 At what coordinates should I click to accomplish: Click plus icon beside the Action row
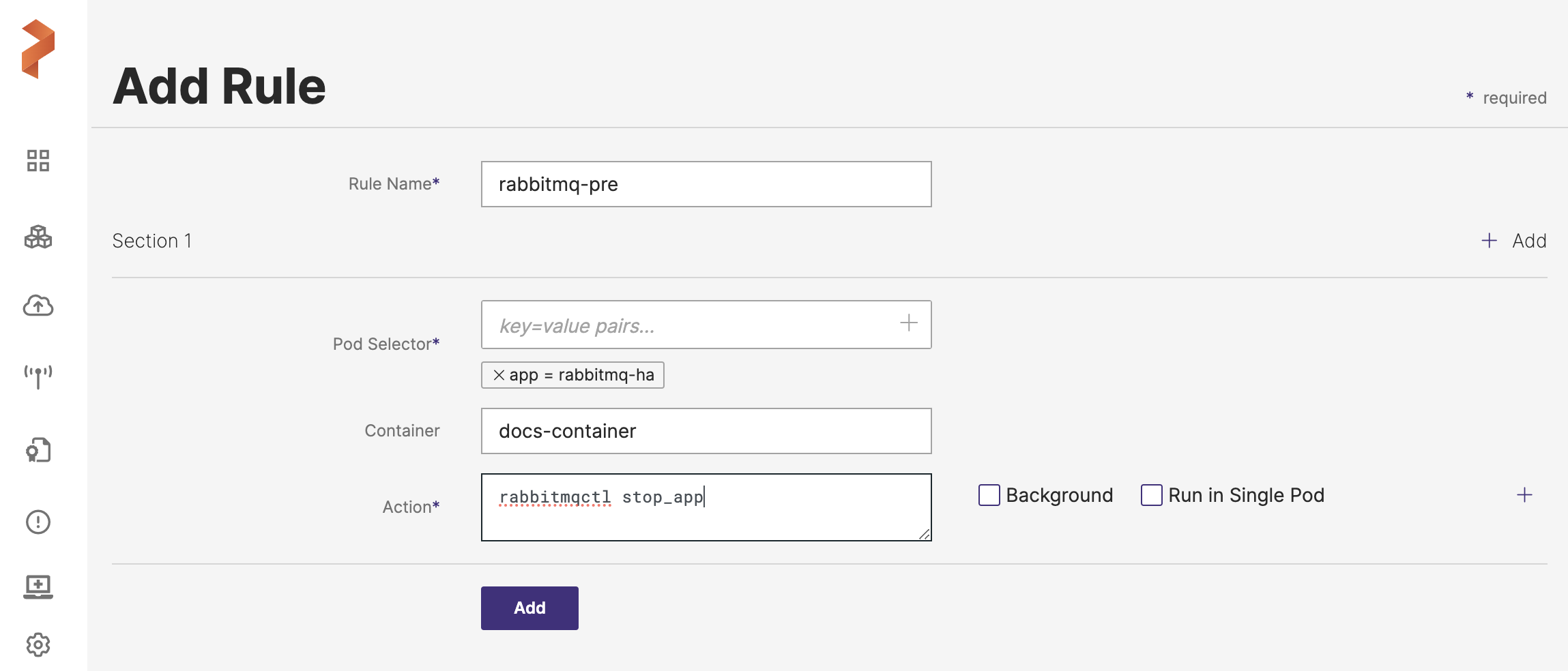point(1524,495)
